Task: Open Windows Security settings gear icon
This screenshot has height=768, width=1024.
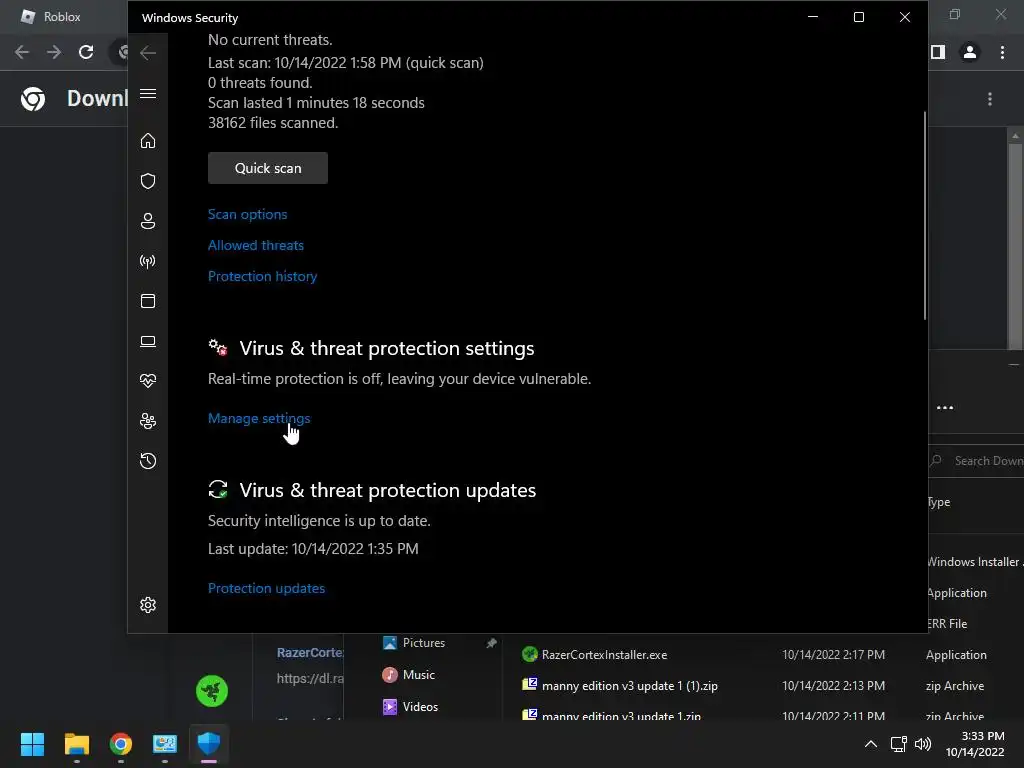Action: tap(148, 605)
